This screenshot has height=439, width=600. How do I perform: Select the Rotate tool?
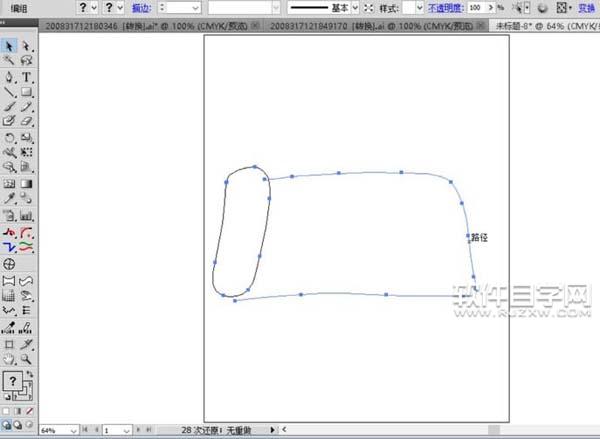pos(9,138)
